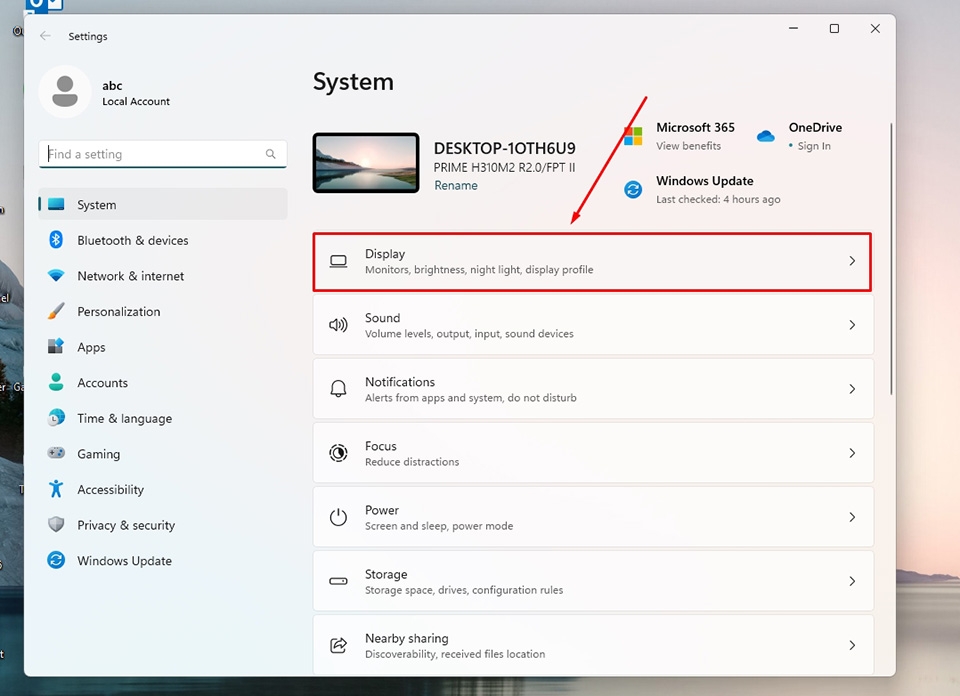This screenshot has width=960, height=696.
Task: Click the Nearby sharing icon
Action: click(339, 645)
